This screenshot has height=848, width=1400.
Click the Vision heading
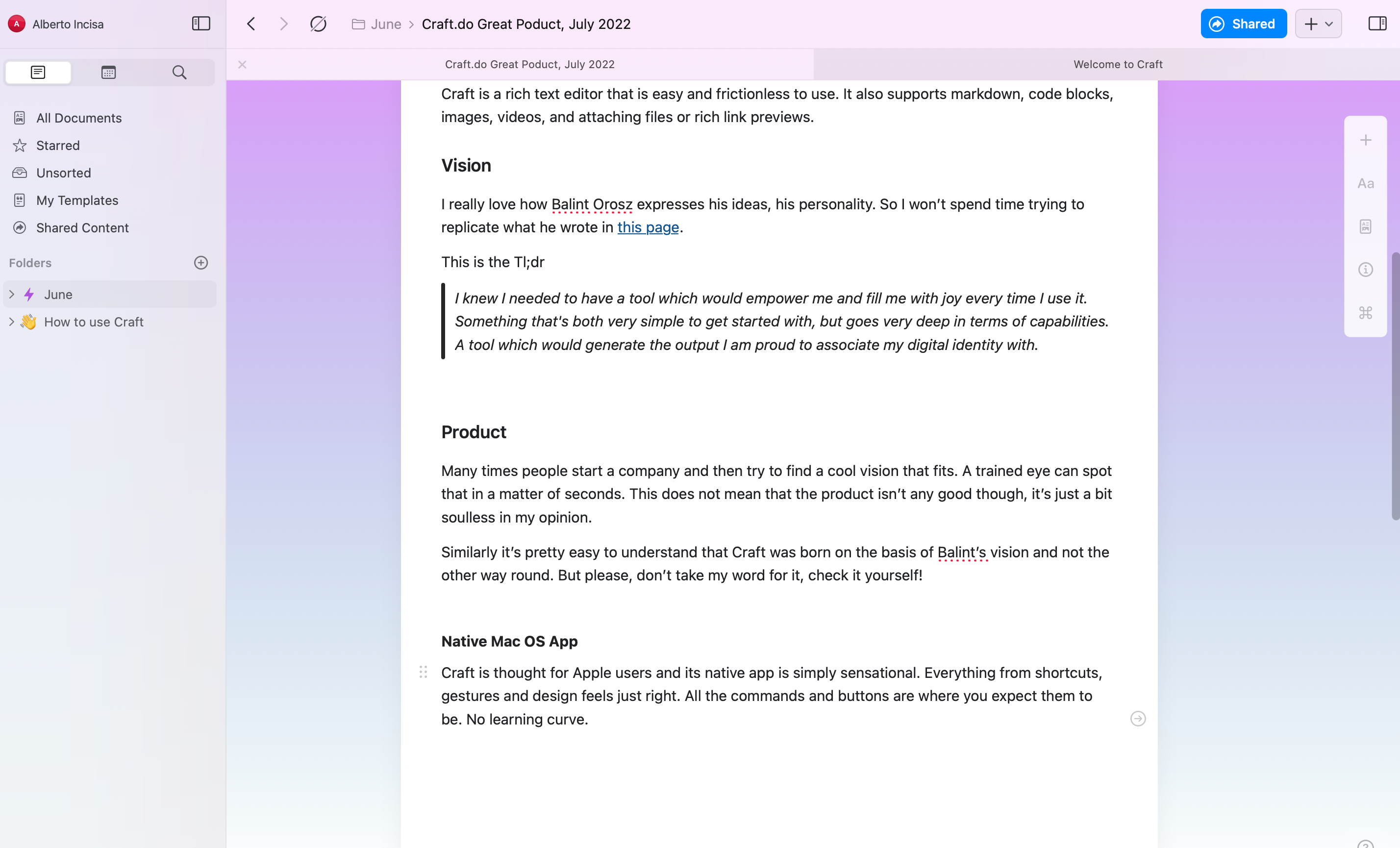466,165
